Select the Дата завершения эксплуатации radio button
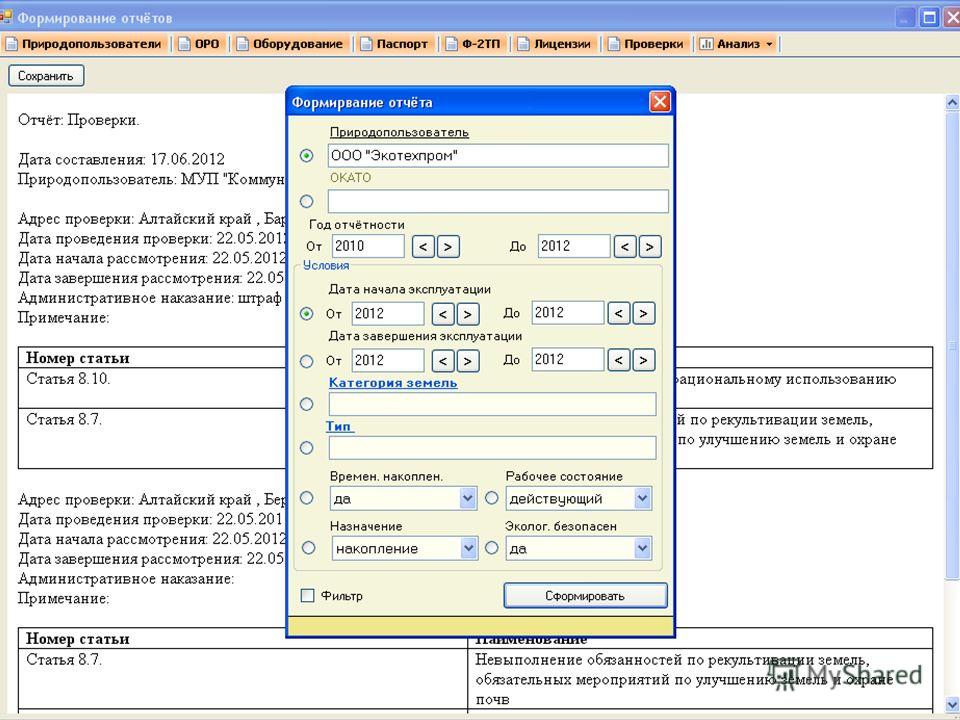The width and height of the screenshot is (960, 720). click(x=307, y=361)
